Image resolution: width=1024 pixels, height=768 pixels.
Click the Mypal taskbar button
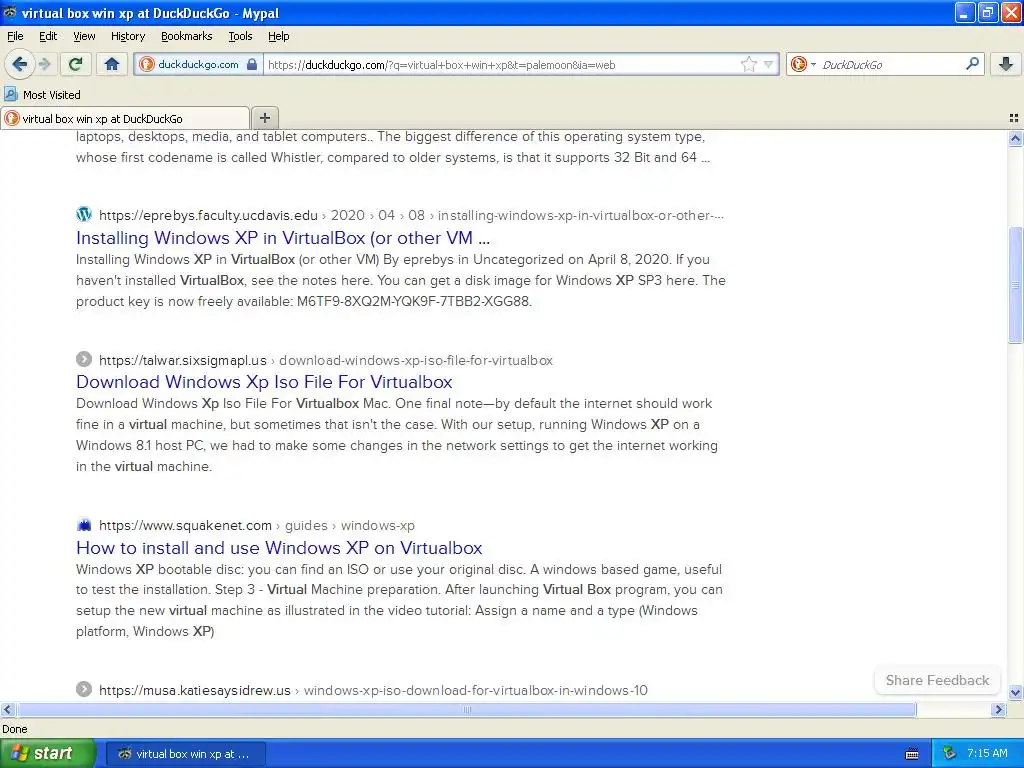pyautogui.click(x=185, y=754)
